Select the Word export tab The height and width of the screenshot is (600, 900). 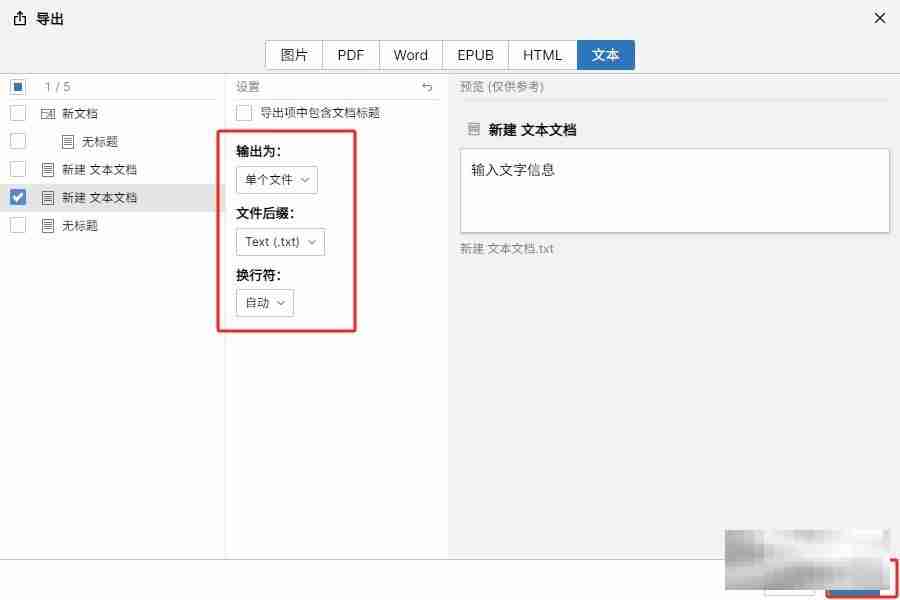[410, 55]
